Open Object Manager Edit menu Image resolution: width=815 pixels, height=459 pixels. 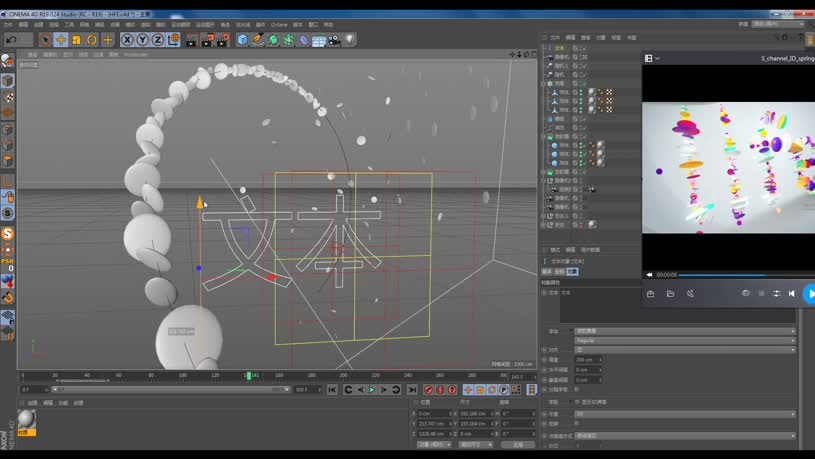(570, 37)
